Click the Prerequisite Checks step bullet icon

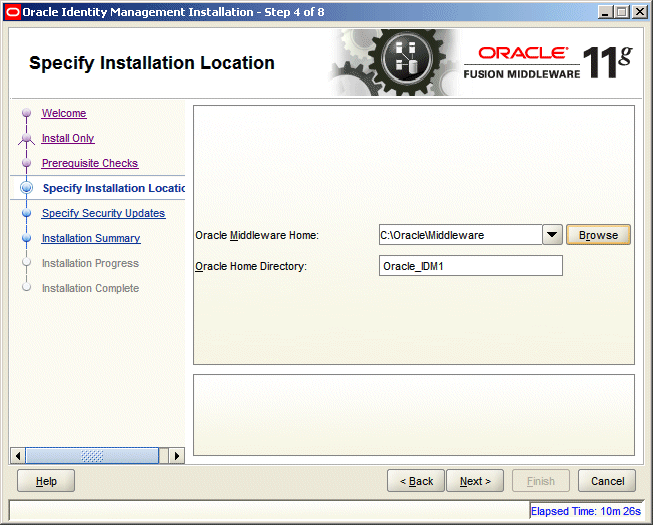[x=27, y=163]
